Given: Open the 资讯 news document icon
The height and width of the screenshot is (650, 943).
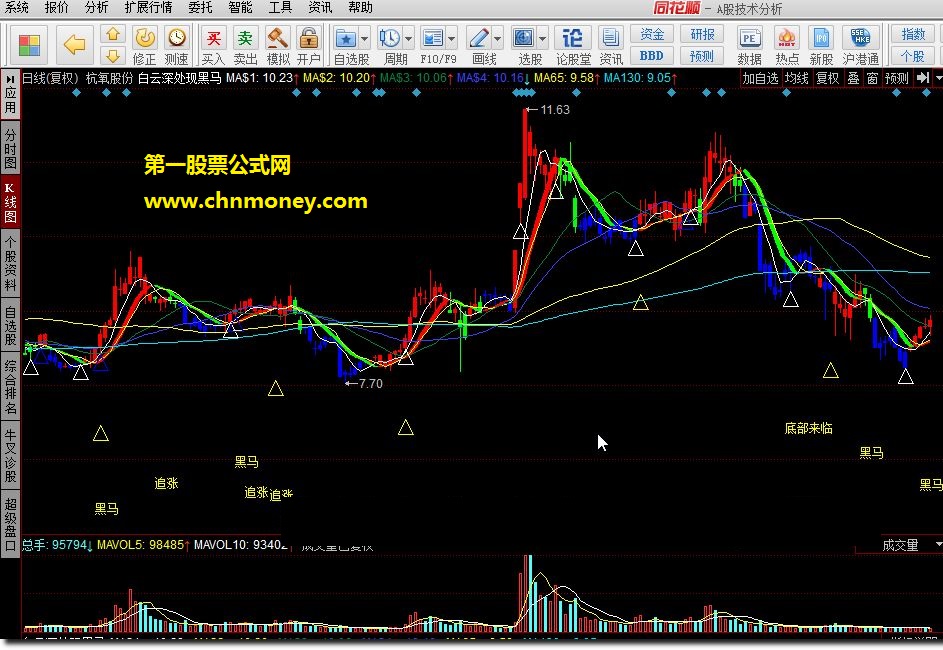Looking at the screenshot, I should click(x=610, y=46).
